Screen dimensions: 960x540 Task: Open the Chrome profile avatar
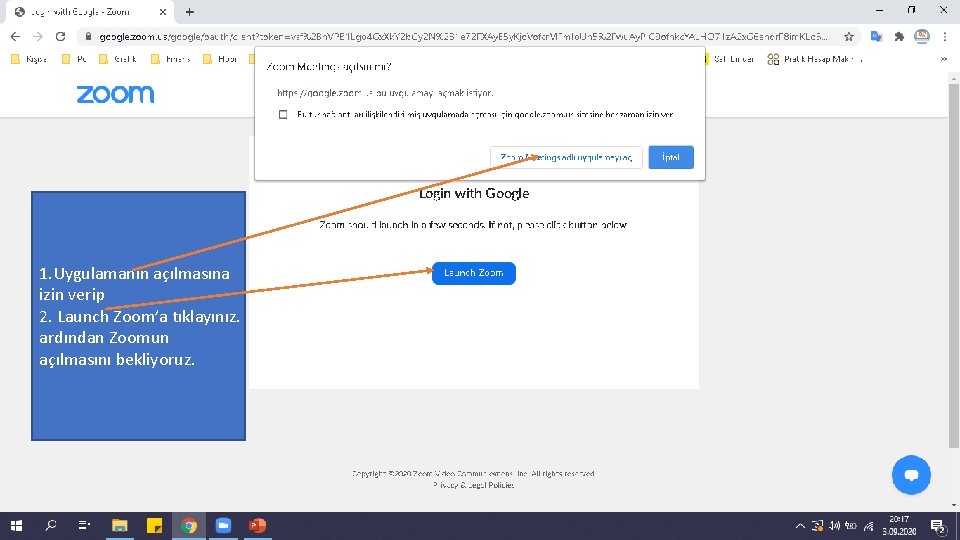coord(921,37)
